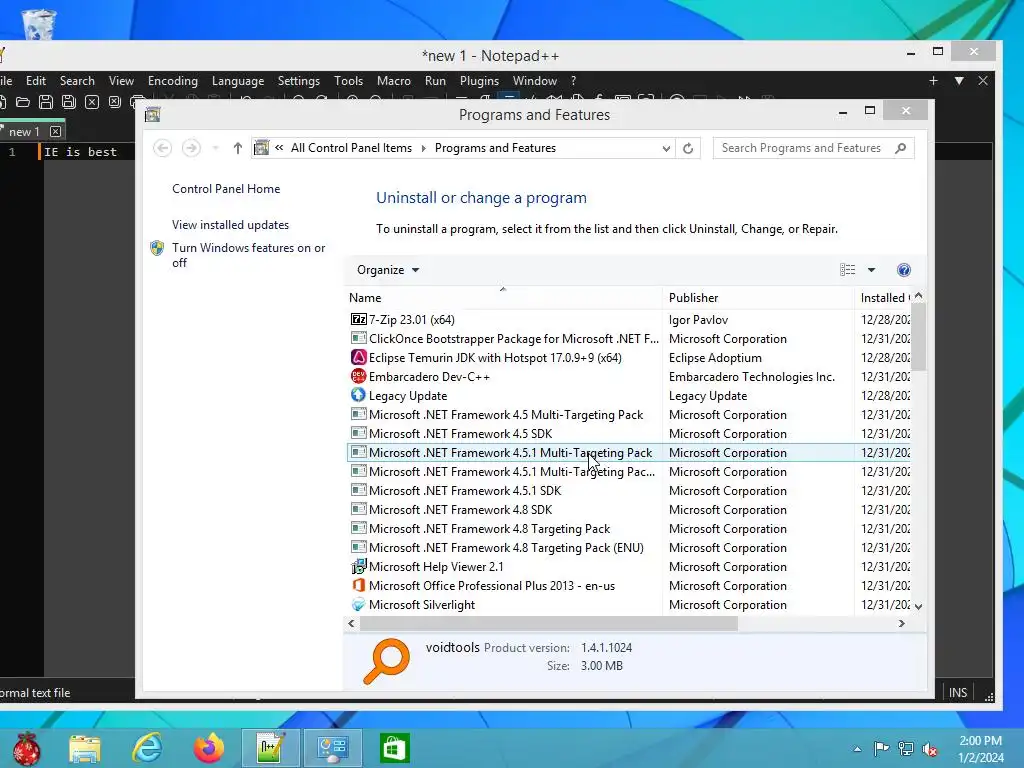
Task: Click the Up arrow navigation icon
Action: coord(238,148)
